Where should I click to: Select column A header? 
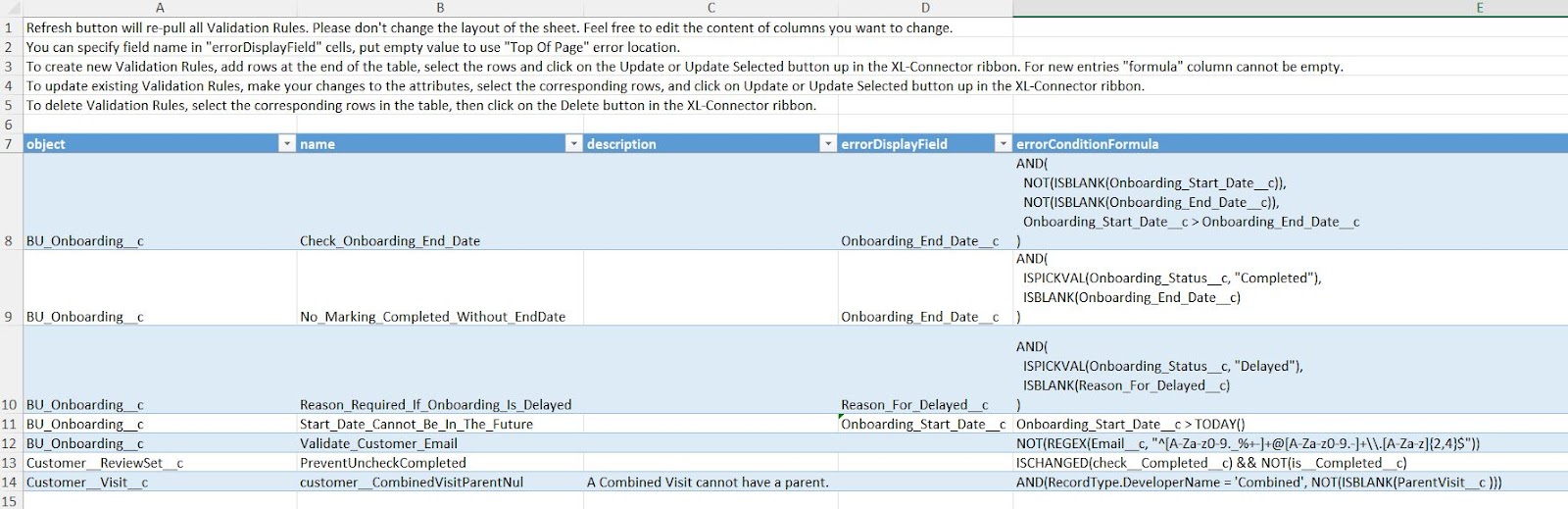pos(160,8)
